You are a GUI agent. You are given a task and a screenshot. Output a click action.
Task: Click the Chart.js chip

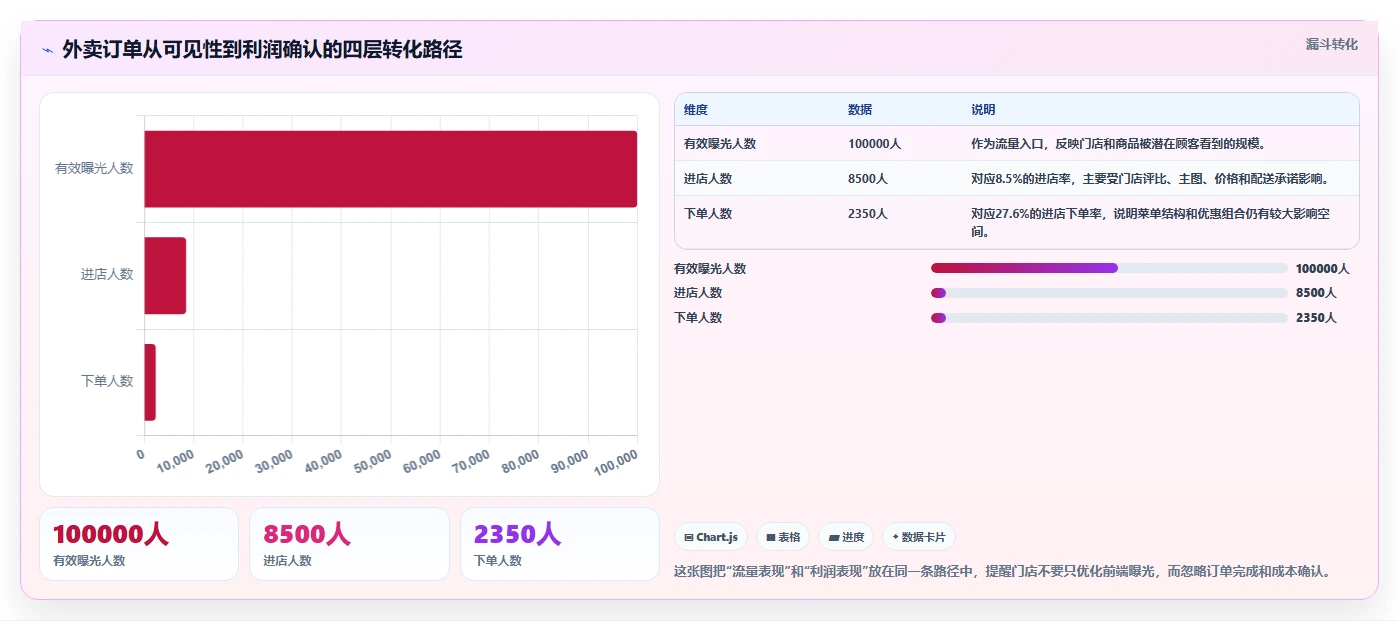[711, 537]
